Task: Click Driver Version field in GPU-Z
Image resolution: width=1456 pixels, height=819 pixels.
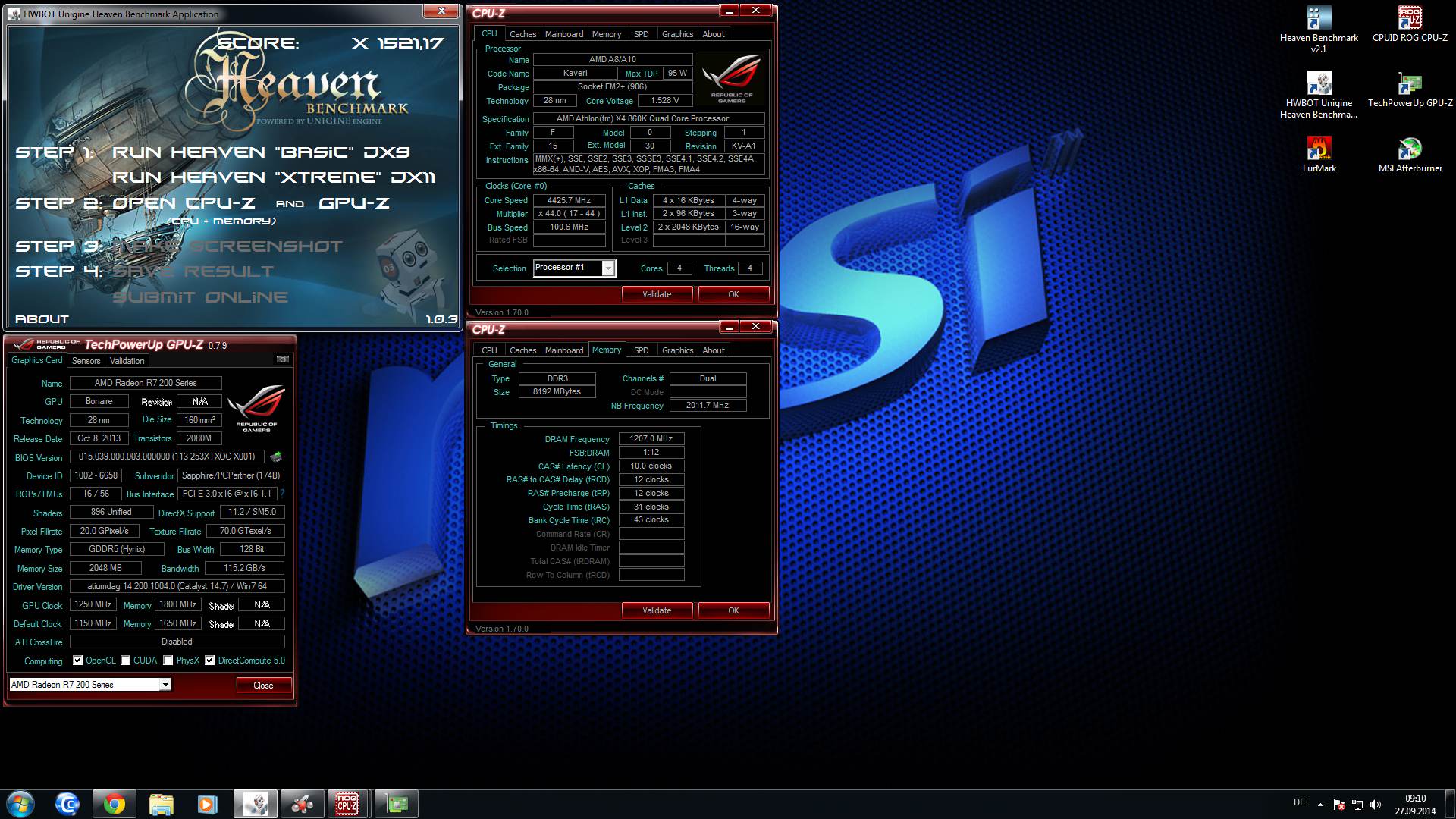Action: point(177,586)
